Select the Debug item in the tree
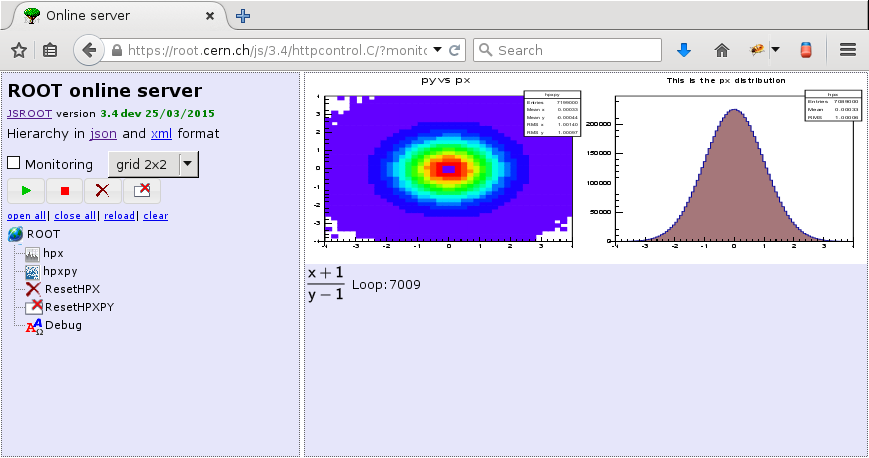 pos(63,325)
